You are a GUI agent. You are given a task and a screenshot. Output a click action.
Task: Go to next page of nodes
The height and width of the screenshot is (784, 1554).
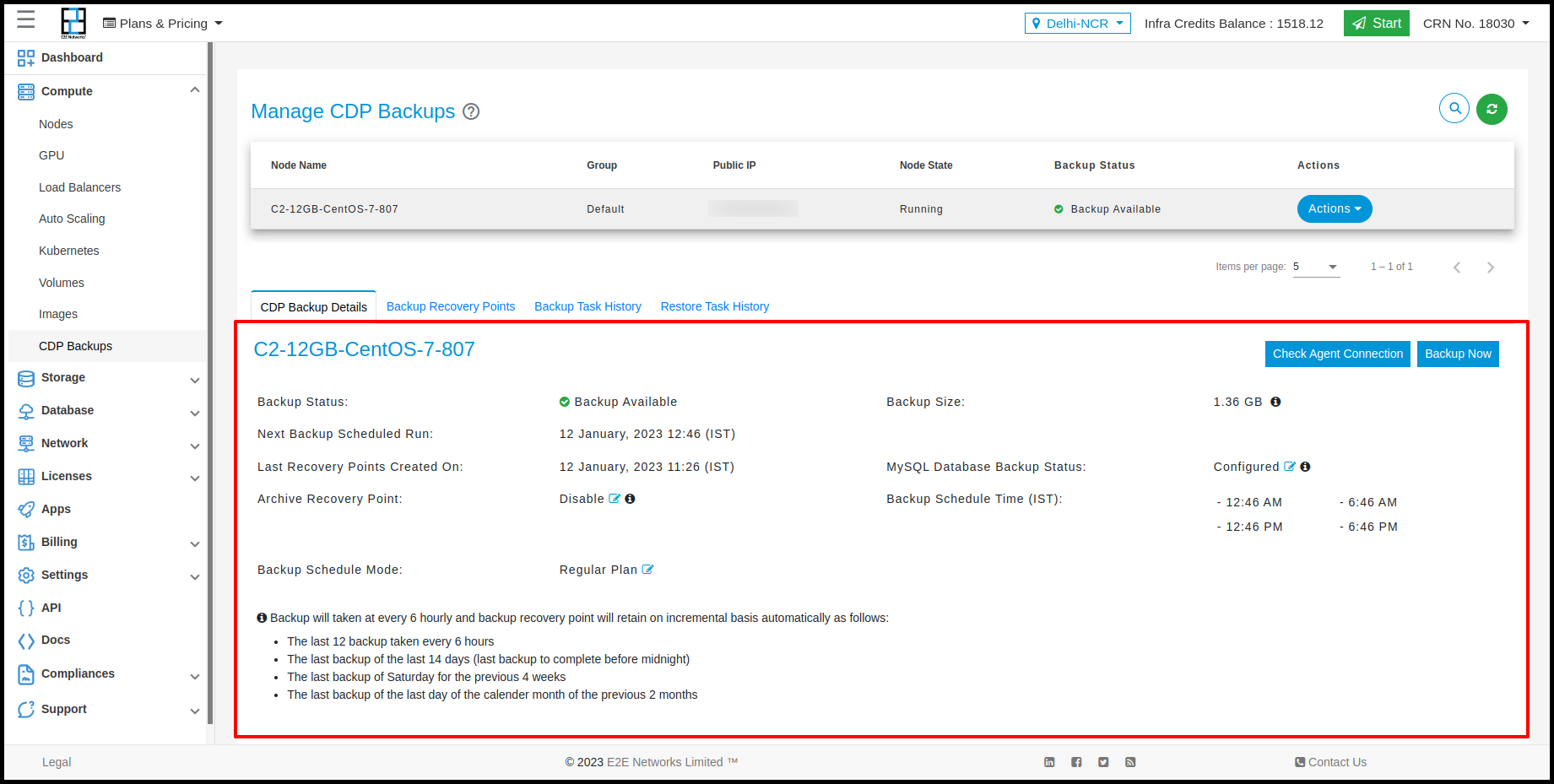[1491, 268]
